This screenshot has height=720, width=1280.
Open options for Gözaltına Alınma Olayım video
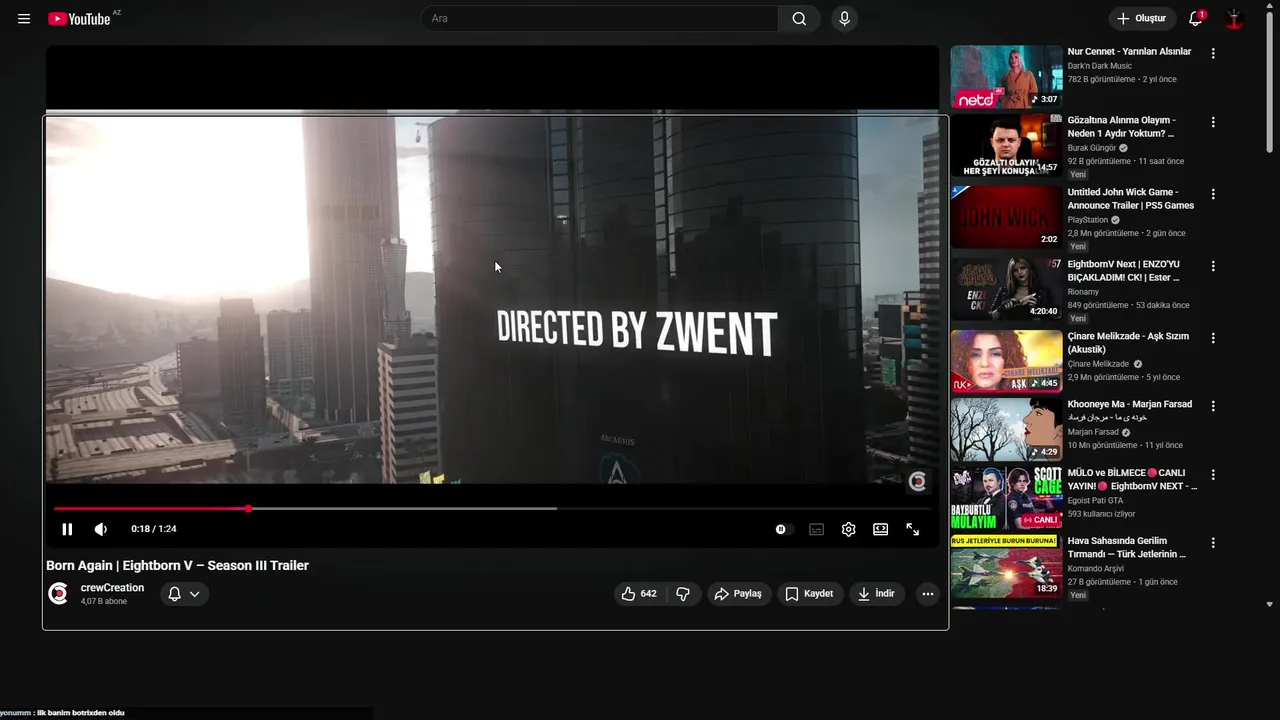(1213, 122)
